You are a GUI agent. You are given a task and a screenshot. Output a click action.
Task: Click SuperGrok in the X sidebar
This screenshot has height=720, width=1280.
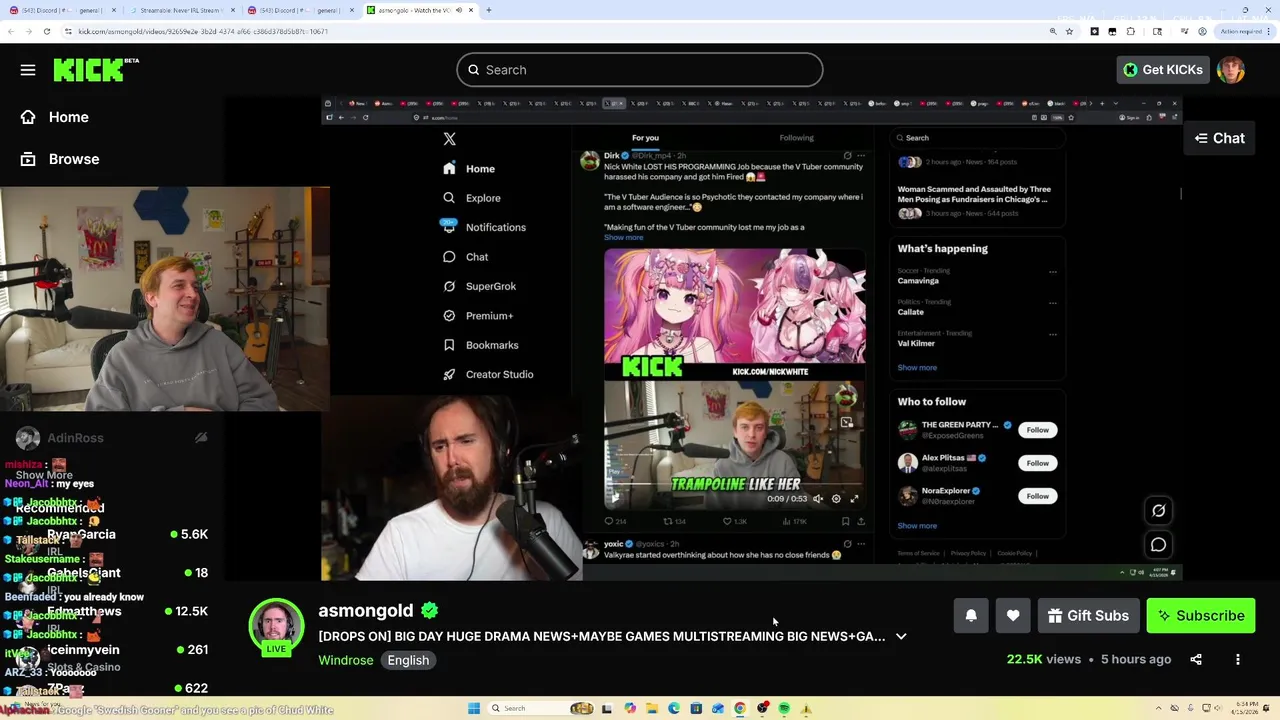(x=480, y=286)
